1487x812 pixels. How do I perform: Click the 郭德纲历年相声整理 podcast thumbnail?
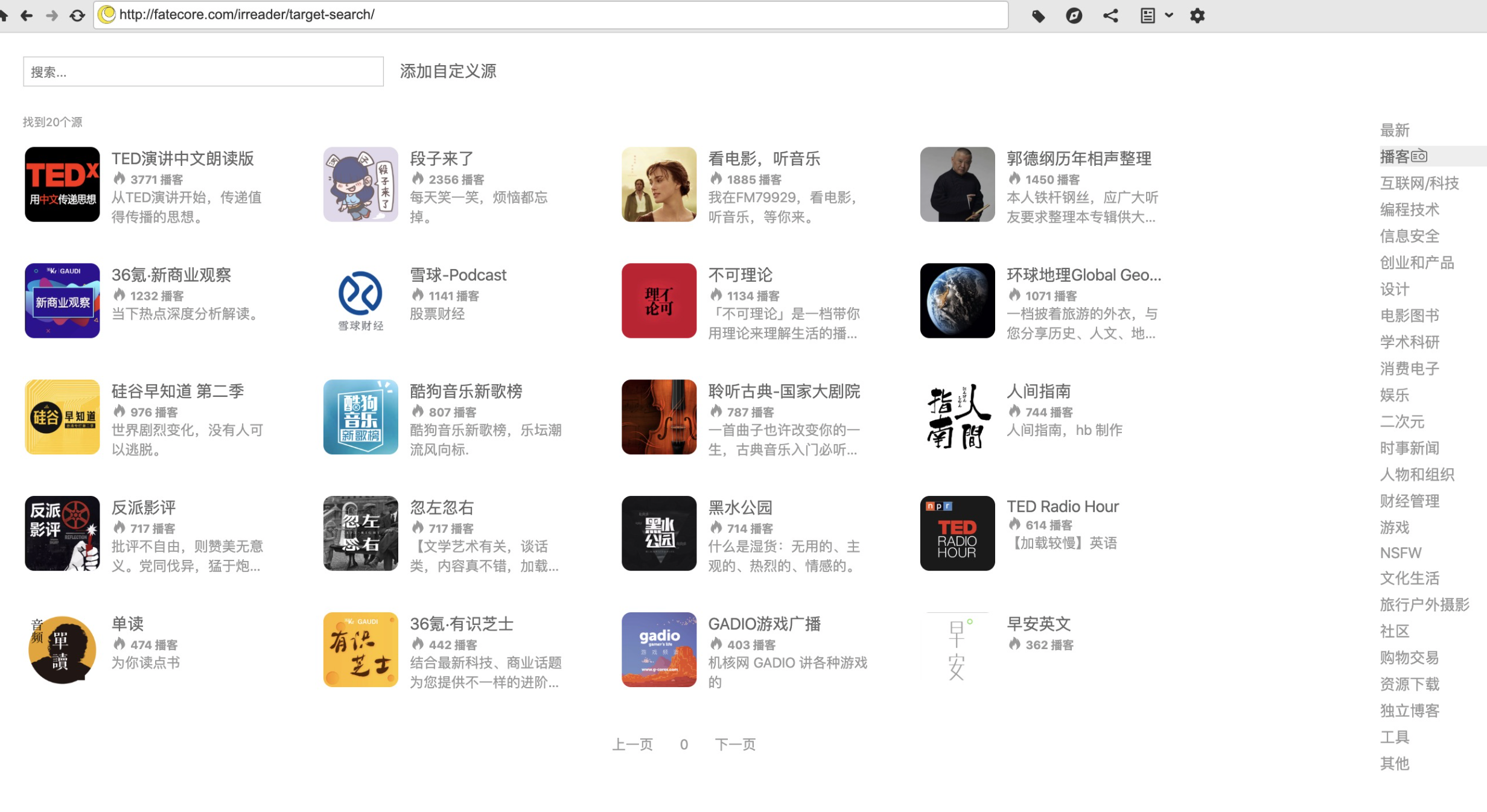click(x=957, y=184)
